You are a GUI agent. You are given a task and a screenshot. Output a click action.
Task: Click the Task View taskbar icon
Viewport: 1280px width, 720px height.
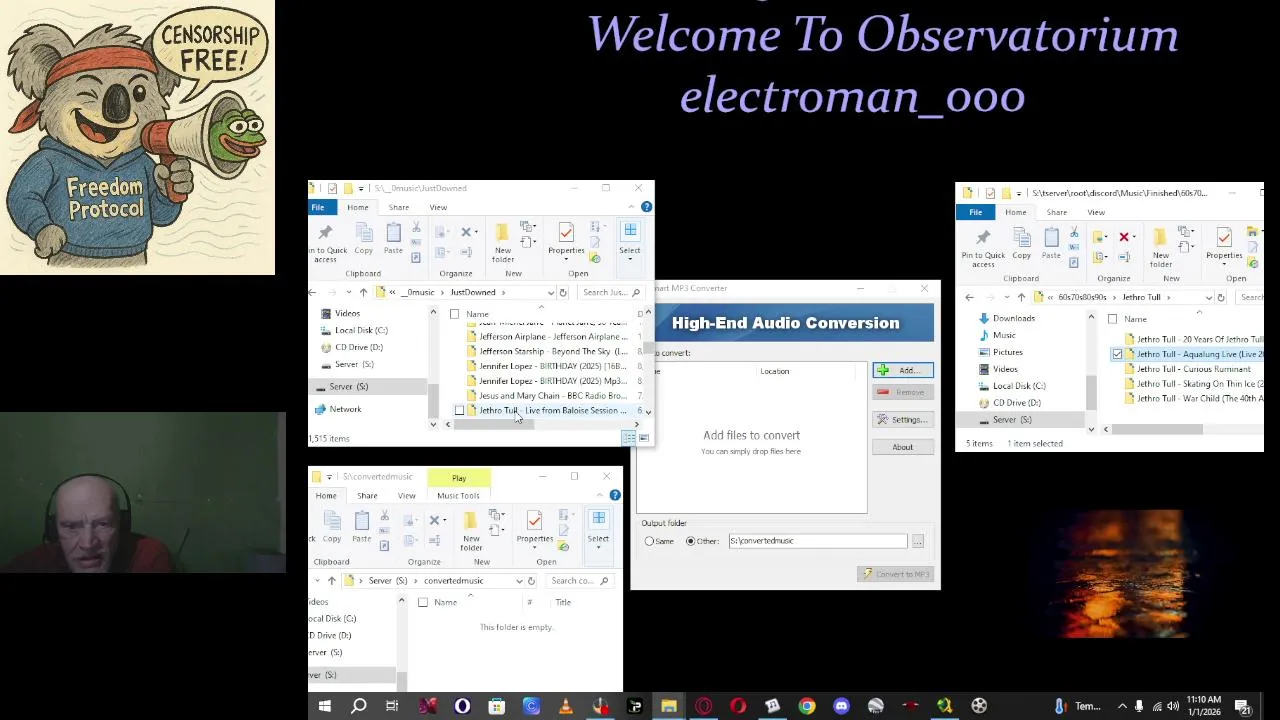392,707
